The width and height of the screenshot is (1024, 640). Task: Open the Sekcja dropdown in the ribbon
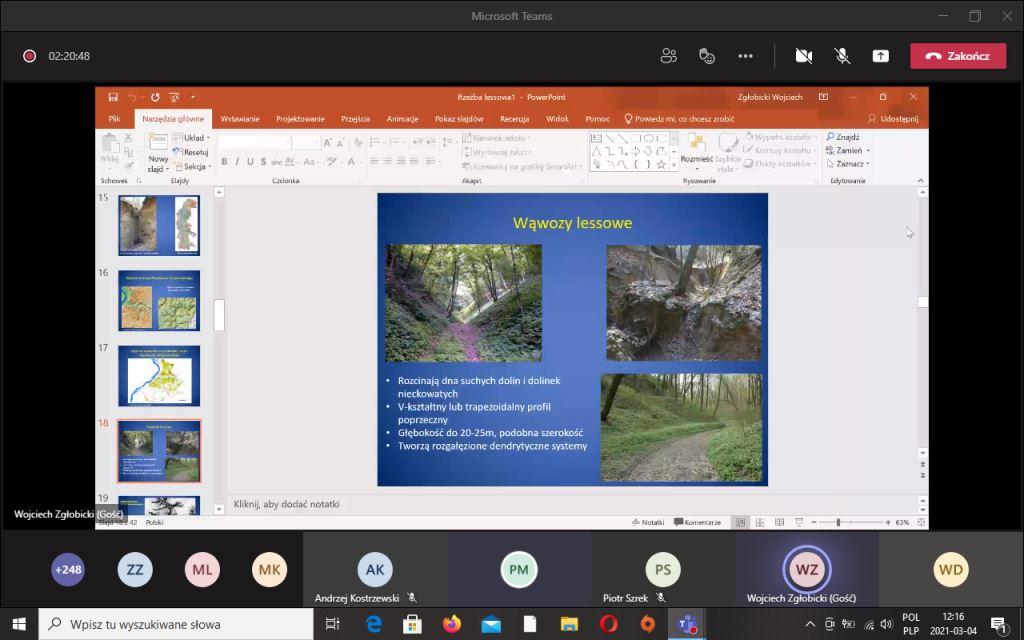[195, 166]
